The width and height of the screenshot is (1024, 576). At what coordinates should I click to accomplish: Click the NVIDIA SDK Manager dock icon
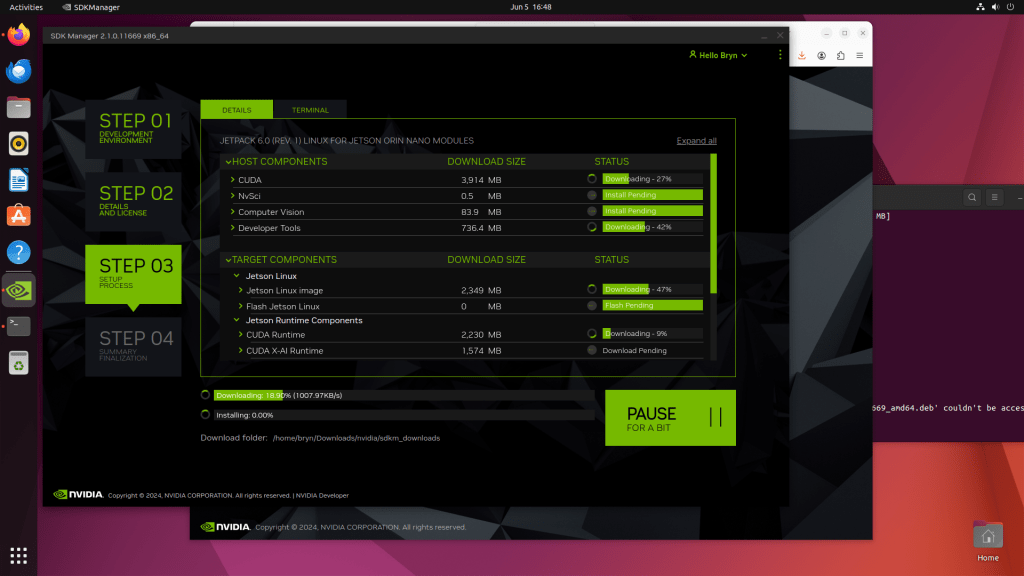[x=19, y=291]
